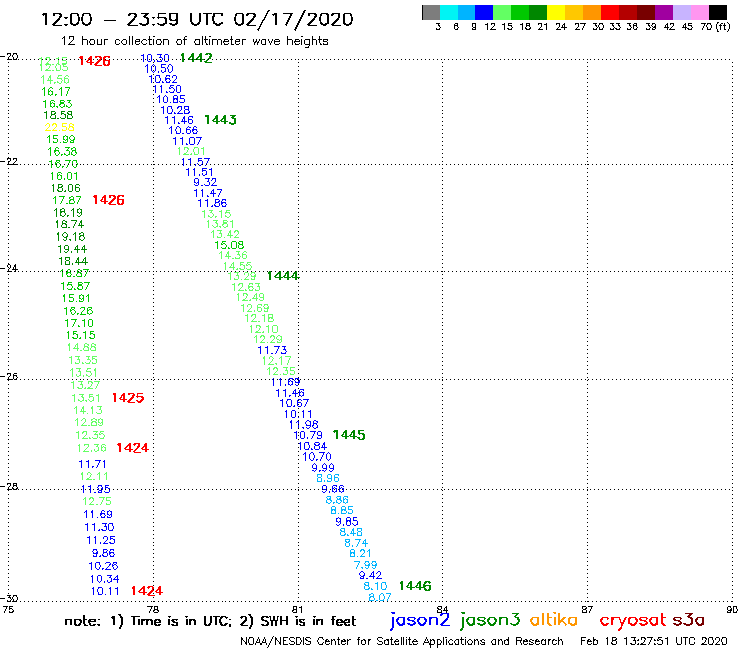Click the 7.99 wave height value

point(366,565)
